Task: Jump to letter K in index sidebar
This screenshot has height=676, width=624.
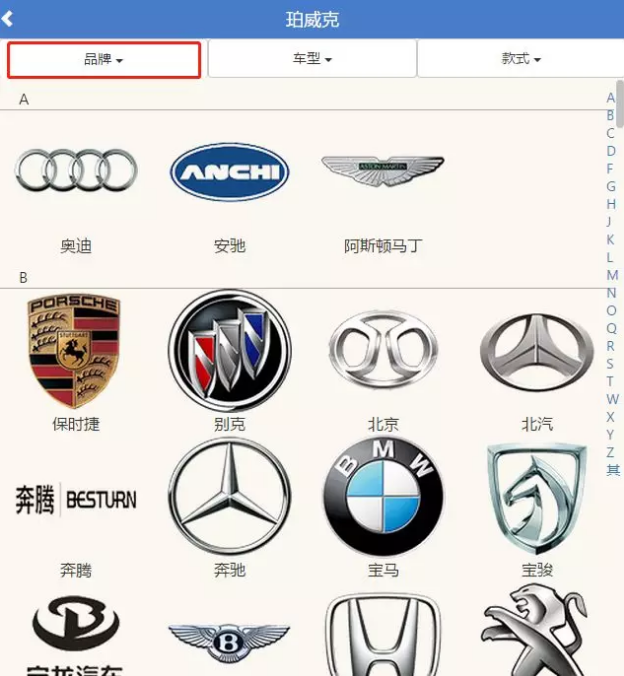Action: tap(610, 240)
